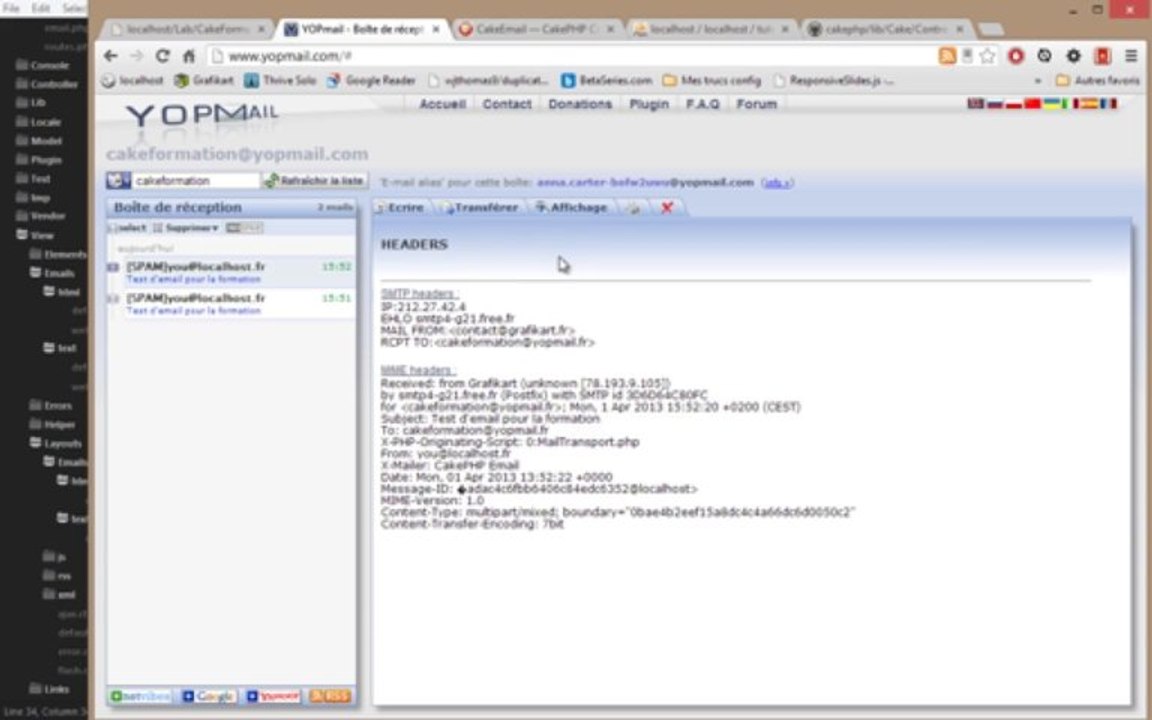This screenshot has width=1152, height=720.
Task: Open Edit menu in editor window
Action: 40,8
